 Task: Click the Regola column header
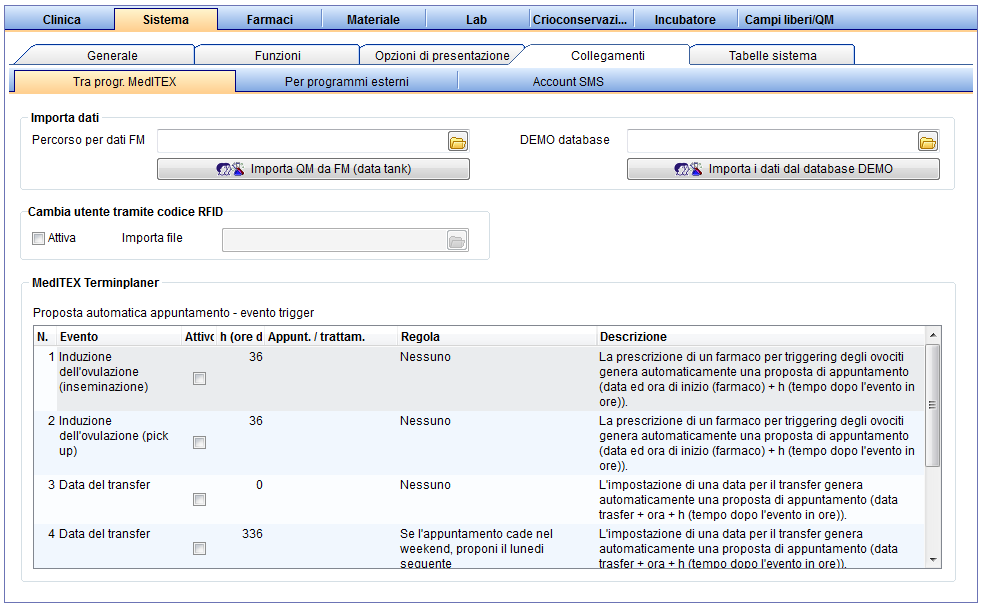497,337
